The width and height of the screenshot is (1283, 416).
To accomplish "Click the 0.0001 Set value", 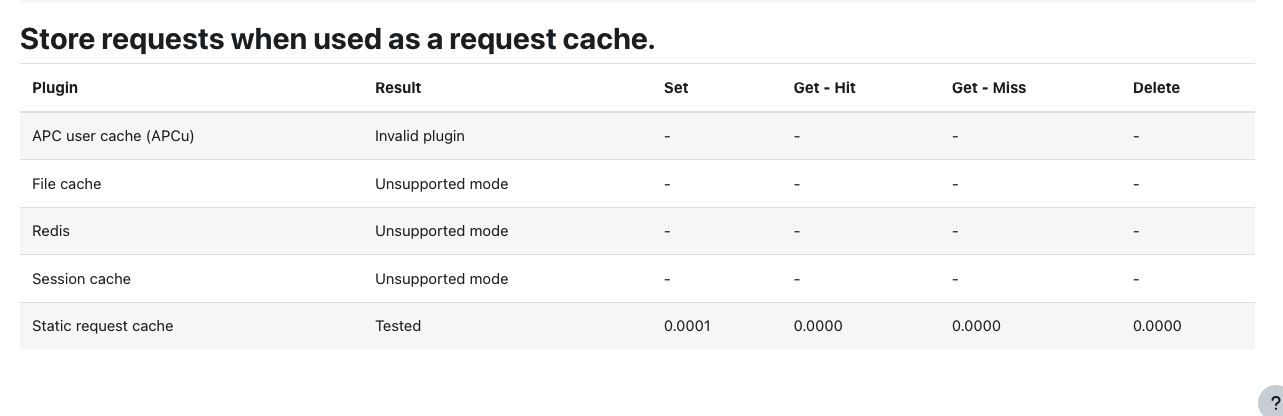I will pyautogui.click(x=687, y=326).
